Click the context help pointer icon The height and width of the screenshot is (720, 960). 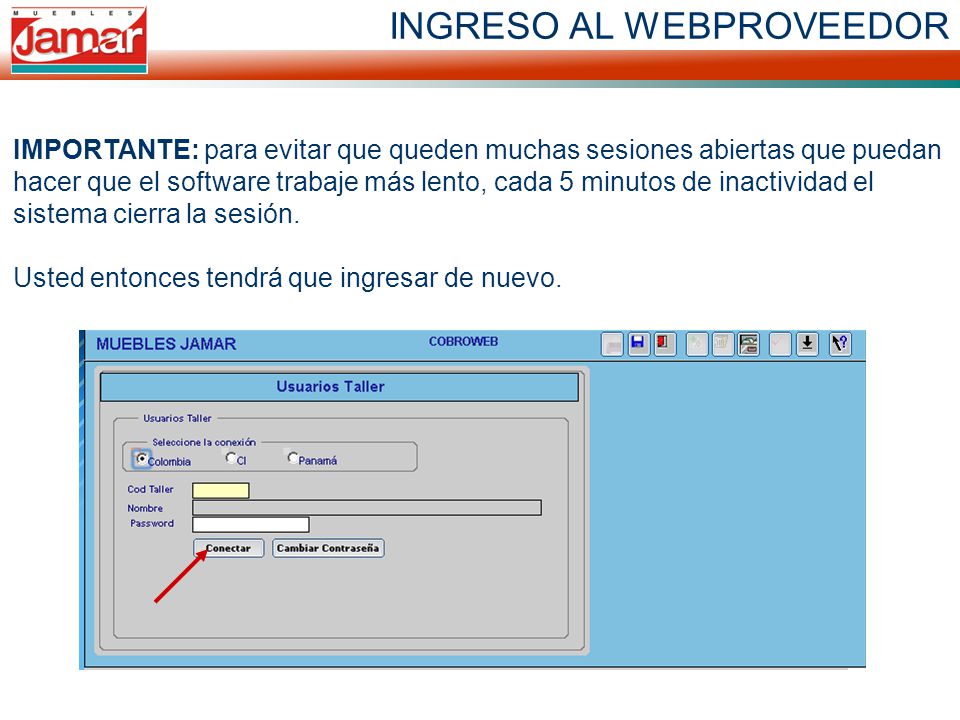coord(839,343)
